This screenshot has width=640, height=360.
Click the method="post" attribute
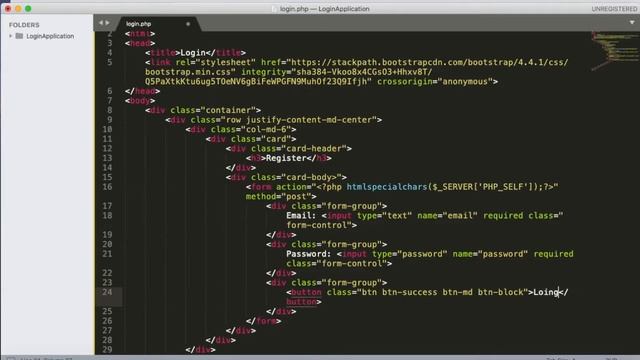[278, 196]
